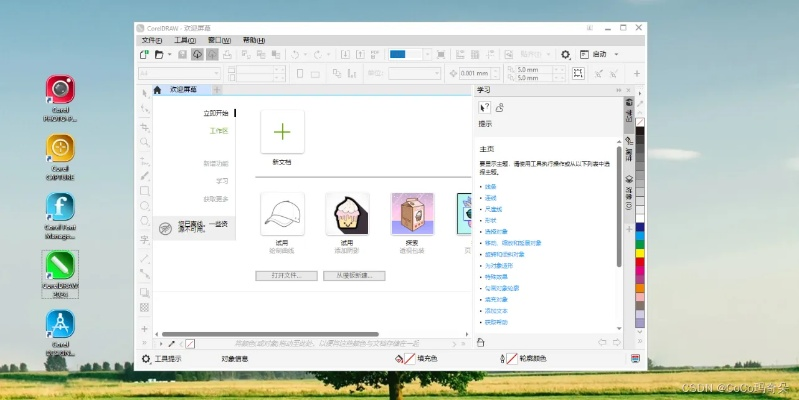
Task: Expand the Open file icon's dropdown arrow
Action: tap(168, 54)
